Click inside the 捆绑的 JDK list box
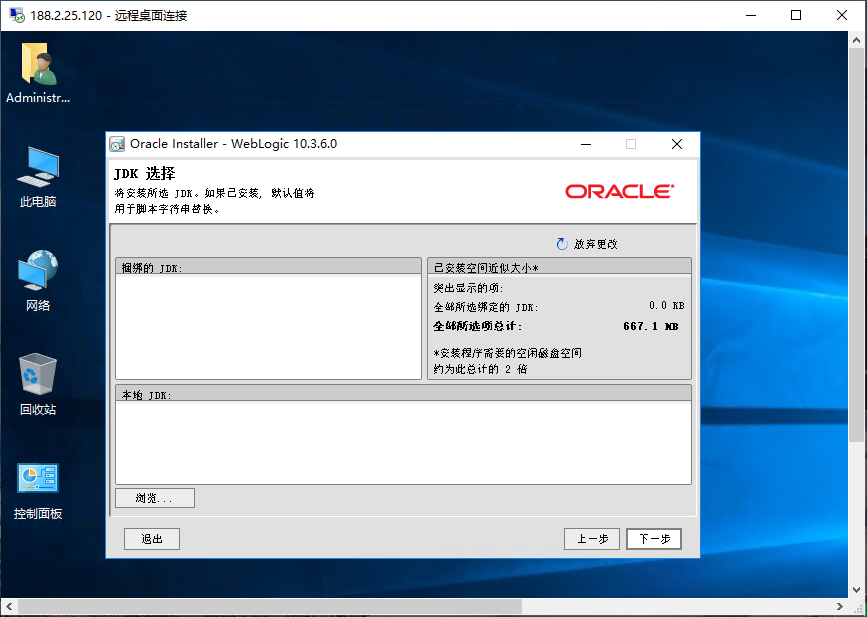This screenshot has height=617, width=867. 269,326
